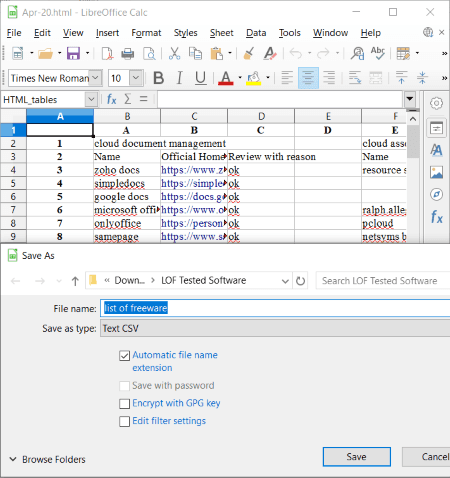Open the font size dropdown

point(136,78)
